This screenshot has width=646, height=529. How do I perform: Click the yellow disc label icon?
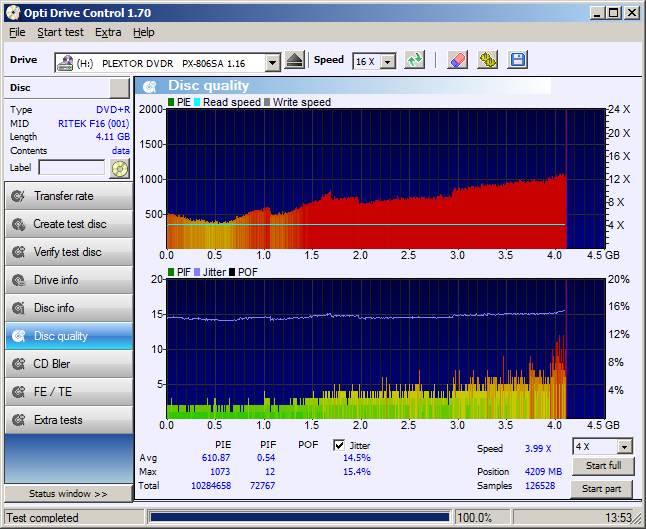tap(119, 169)
